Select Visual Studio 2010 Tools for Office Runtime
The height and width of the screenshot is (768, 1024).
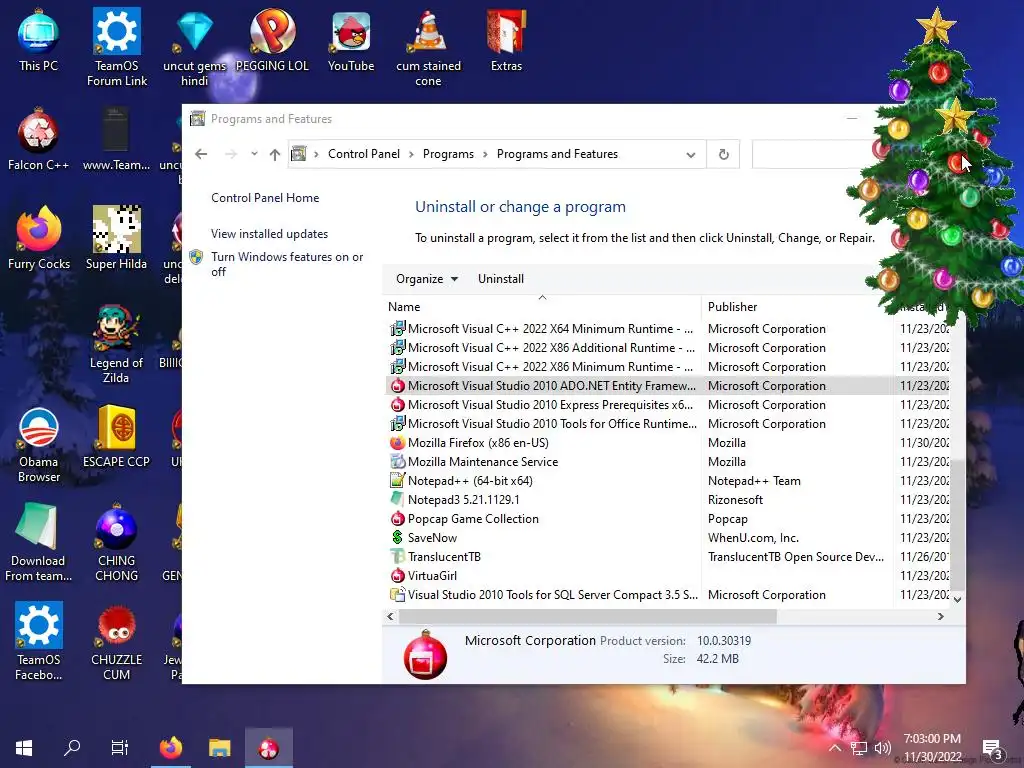[668, 424]
